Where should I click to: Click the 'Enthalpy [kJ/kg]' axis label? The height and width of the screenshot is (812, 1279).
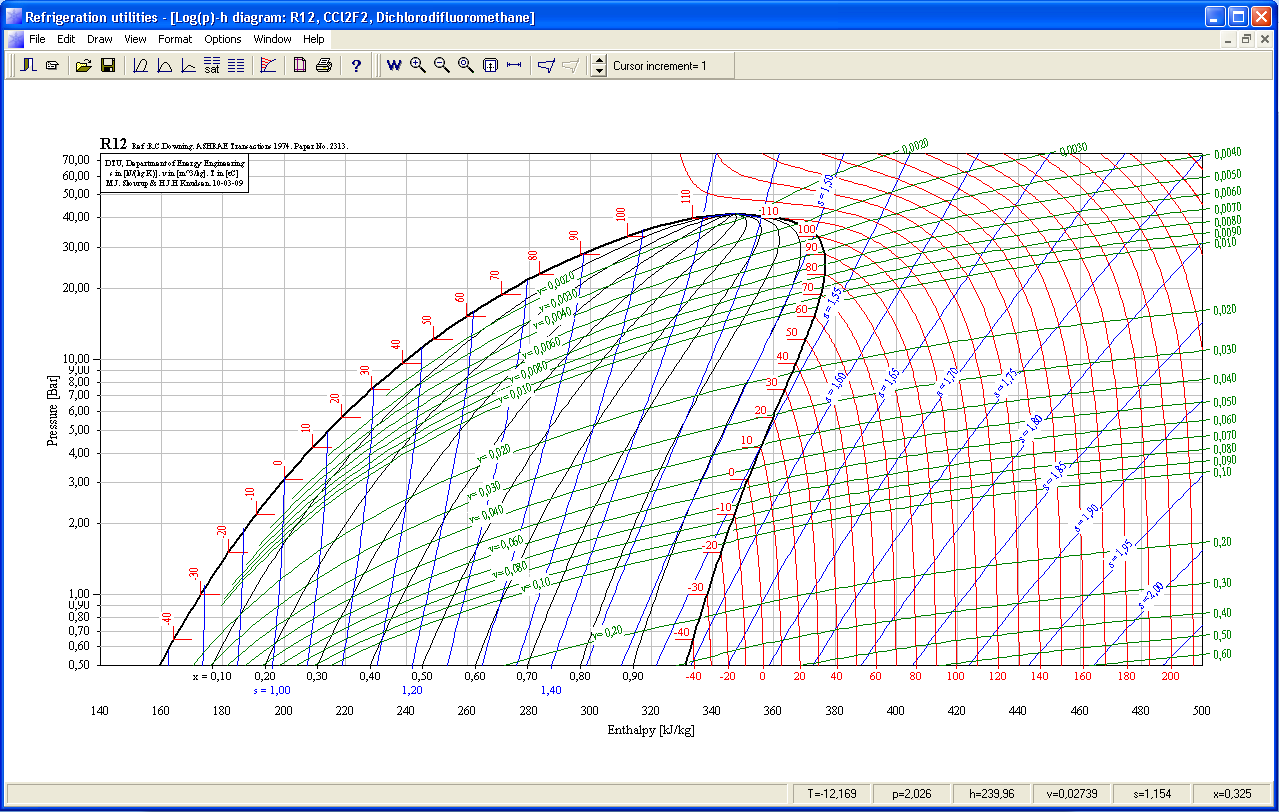pos(651,730)
